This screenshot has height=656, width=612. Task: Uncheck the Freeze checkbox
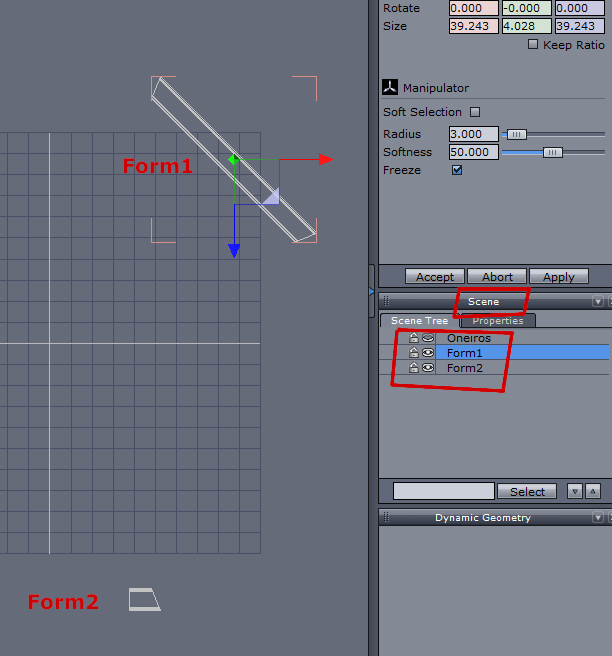(457, 170)
